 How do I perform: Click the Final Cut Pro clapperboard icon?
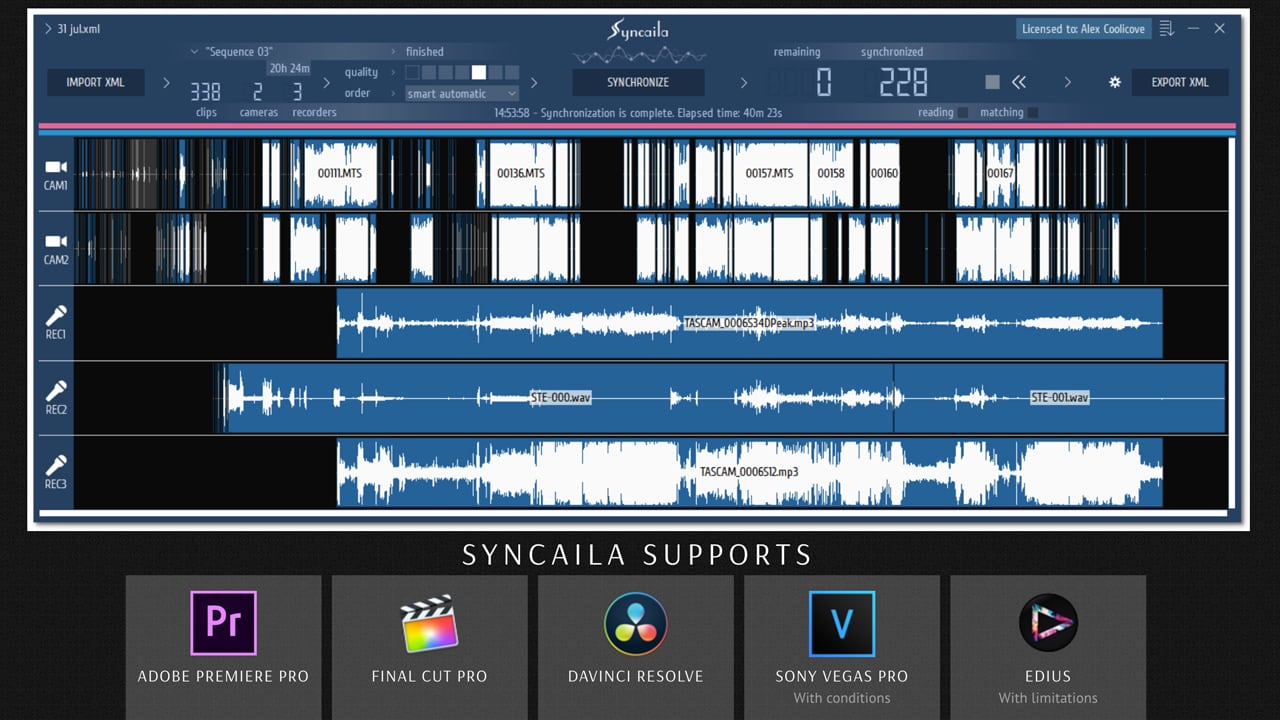[x=429, y=623]
